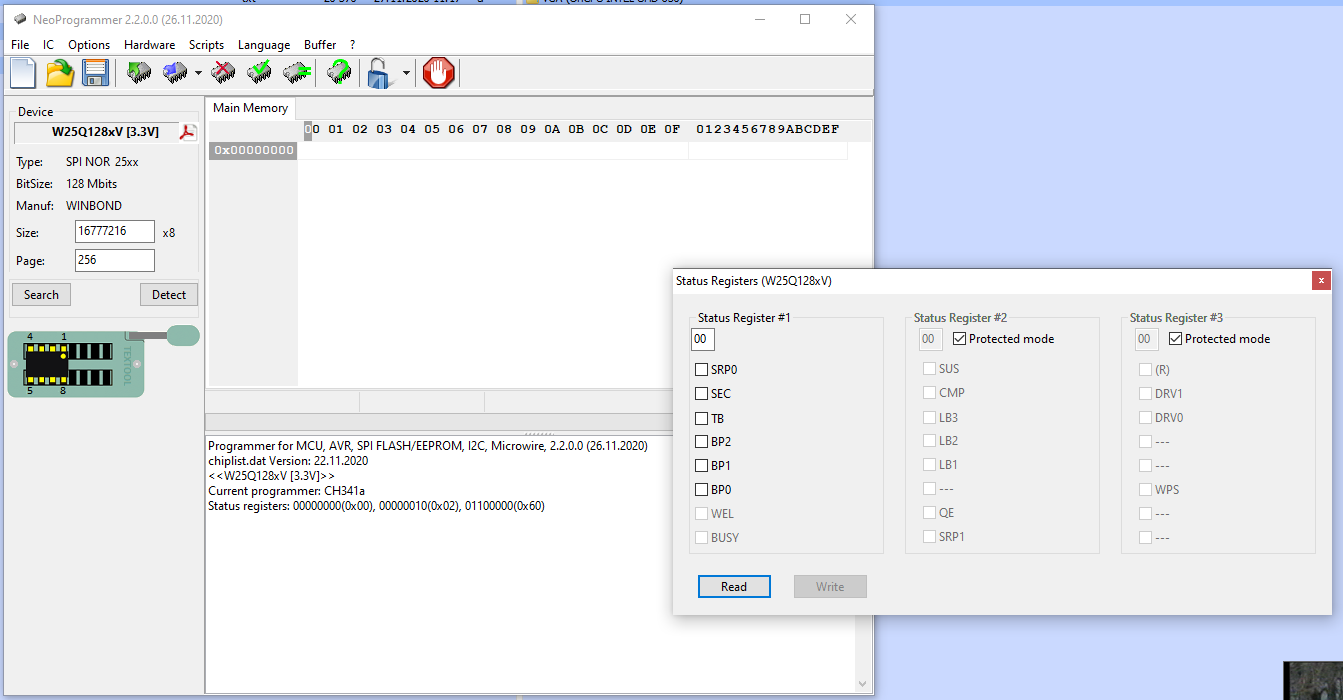Verify IC using the green-checkmark chip icon
1343x700 pixels.
(260, 73)
